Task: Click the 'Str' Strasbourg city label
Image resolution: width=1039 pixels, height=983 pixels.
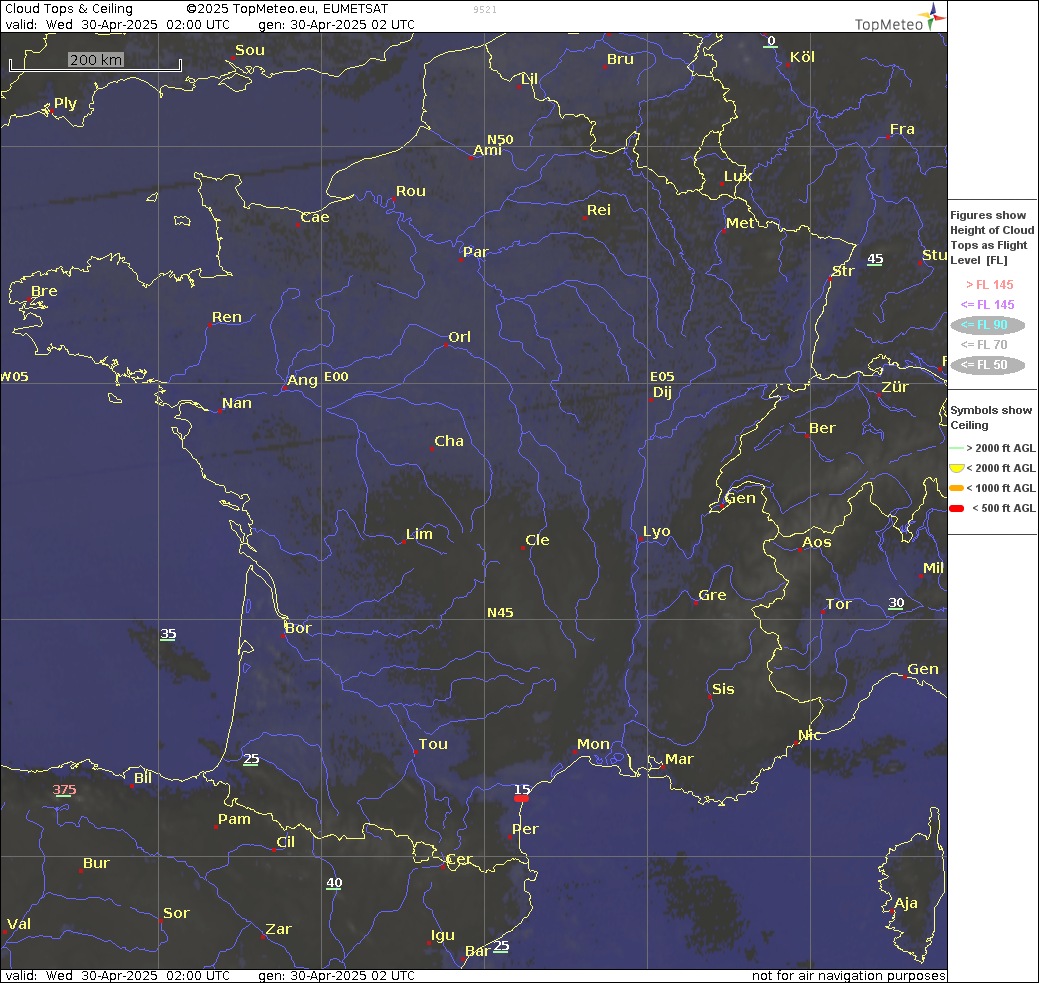Action: point(844,271)
